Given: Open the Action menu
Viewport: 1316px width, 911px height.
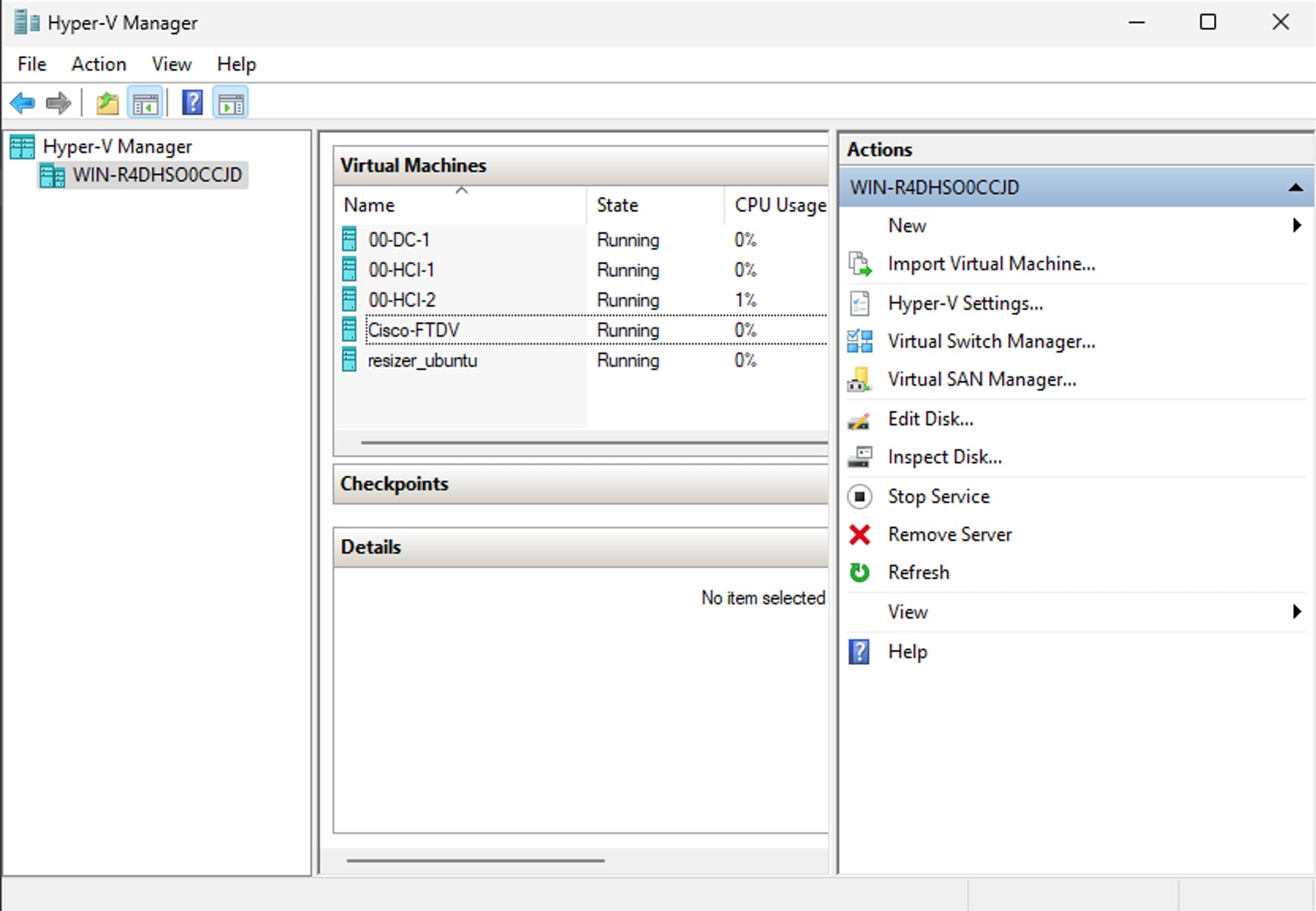Looking at the screenshot, I should tap(98, 64).
